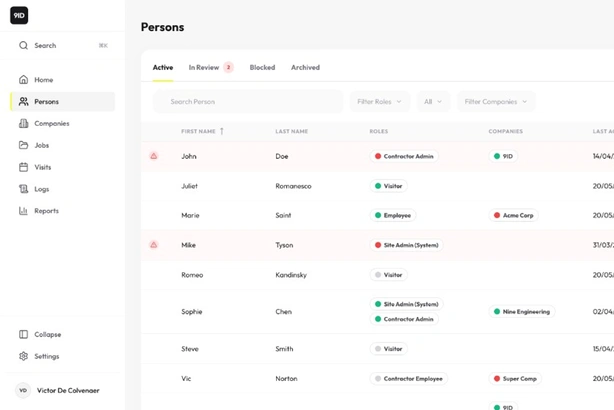Click the Companies building icon
This screenshot has width=614, height=410.
click(x=23, y=123)
